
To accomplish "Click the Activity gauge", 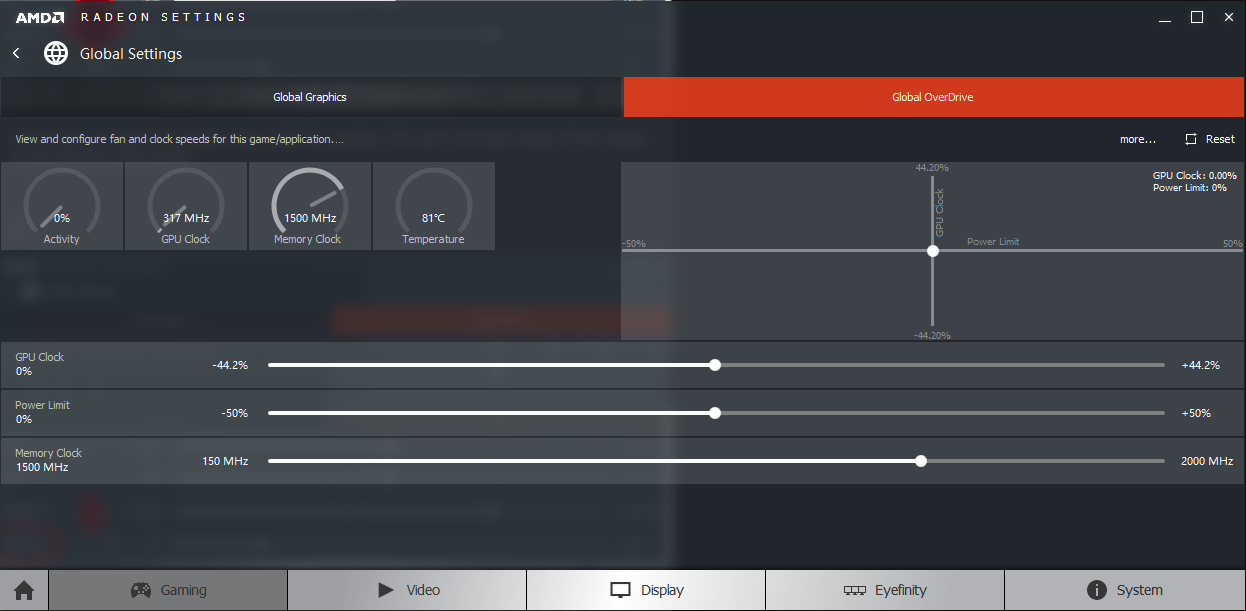I will [62, 206].
